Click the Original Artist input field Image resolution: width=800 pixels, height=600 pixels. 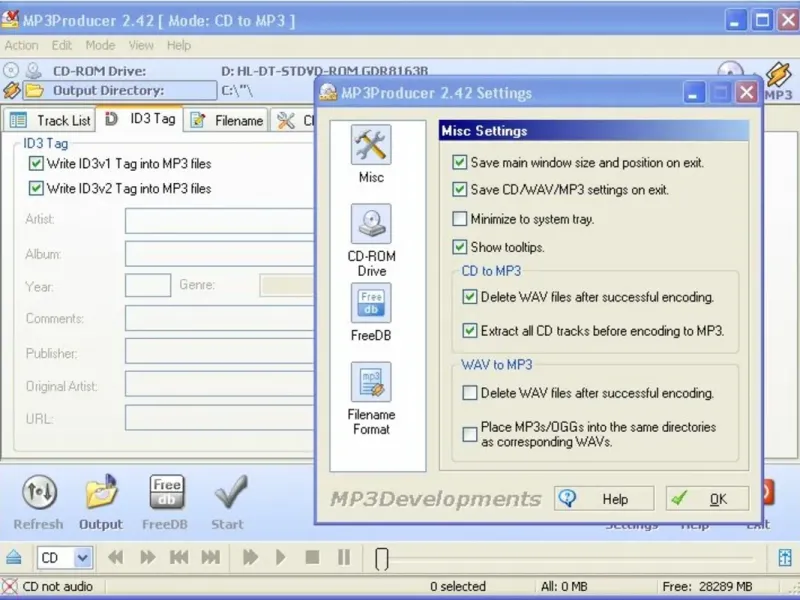tap(220, 384)
